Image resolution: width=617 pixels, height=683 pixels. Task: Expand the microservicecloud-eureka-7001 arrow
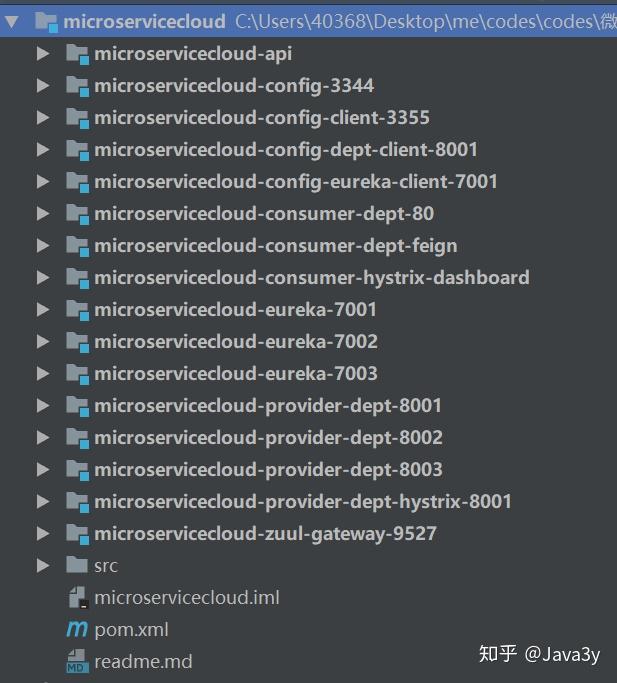coord(43,309)
